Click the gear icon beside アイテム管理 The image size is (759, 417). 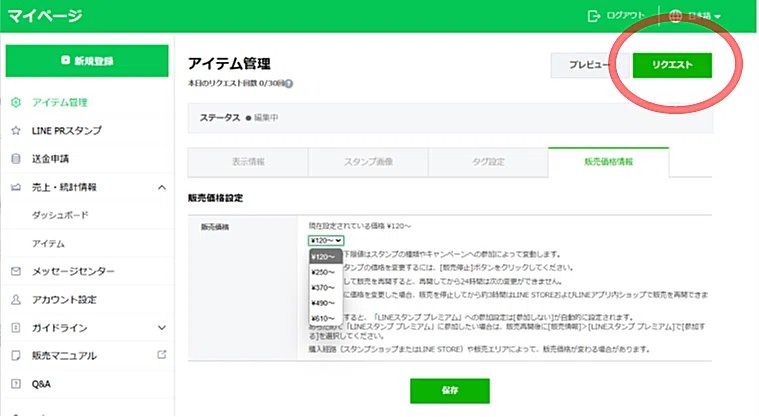pos(16,102)
